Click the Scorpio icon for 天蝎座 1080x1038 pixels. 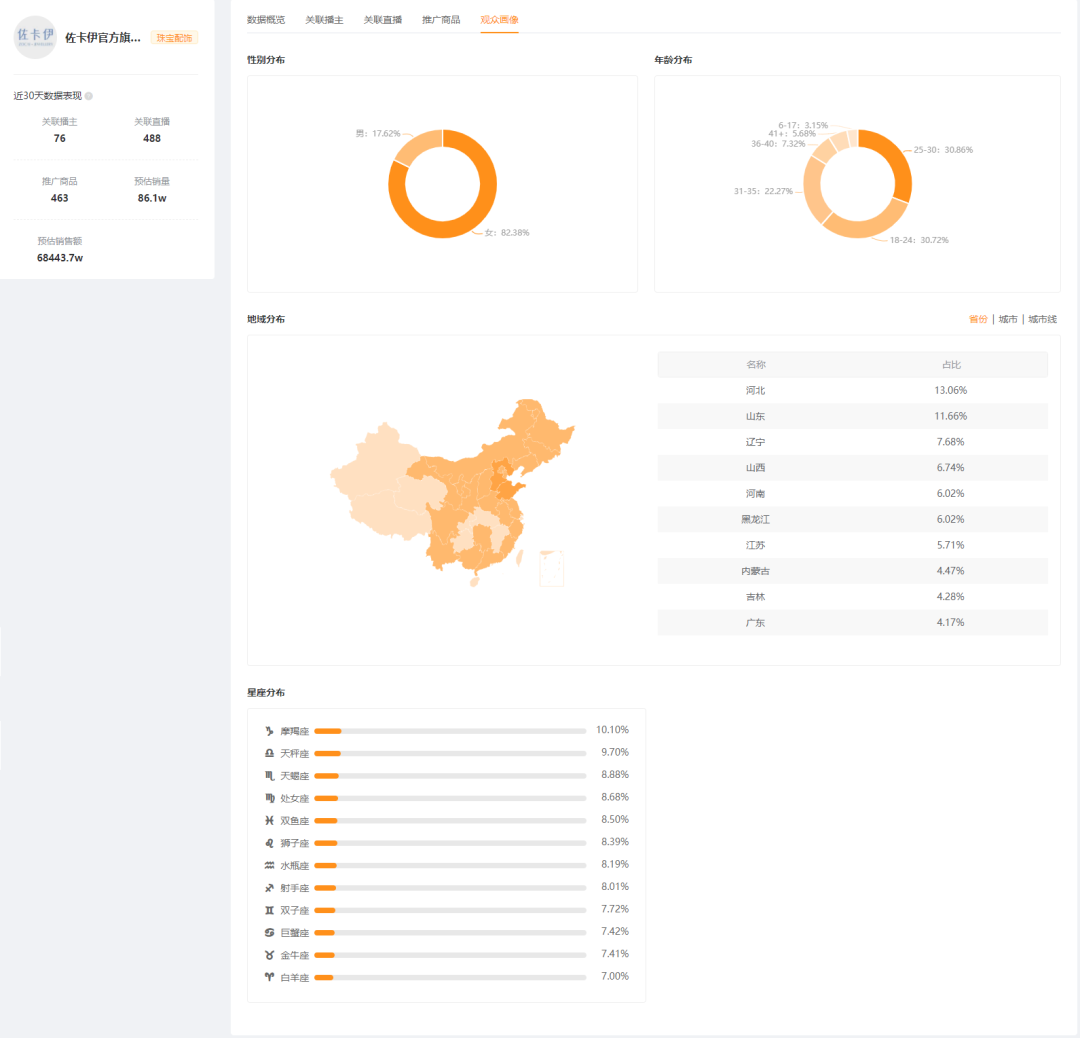click(x=269, y=776)
